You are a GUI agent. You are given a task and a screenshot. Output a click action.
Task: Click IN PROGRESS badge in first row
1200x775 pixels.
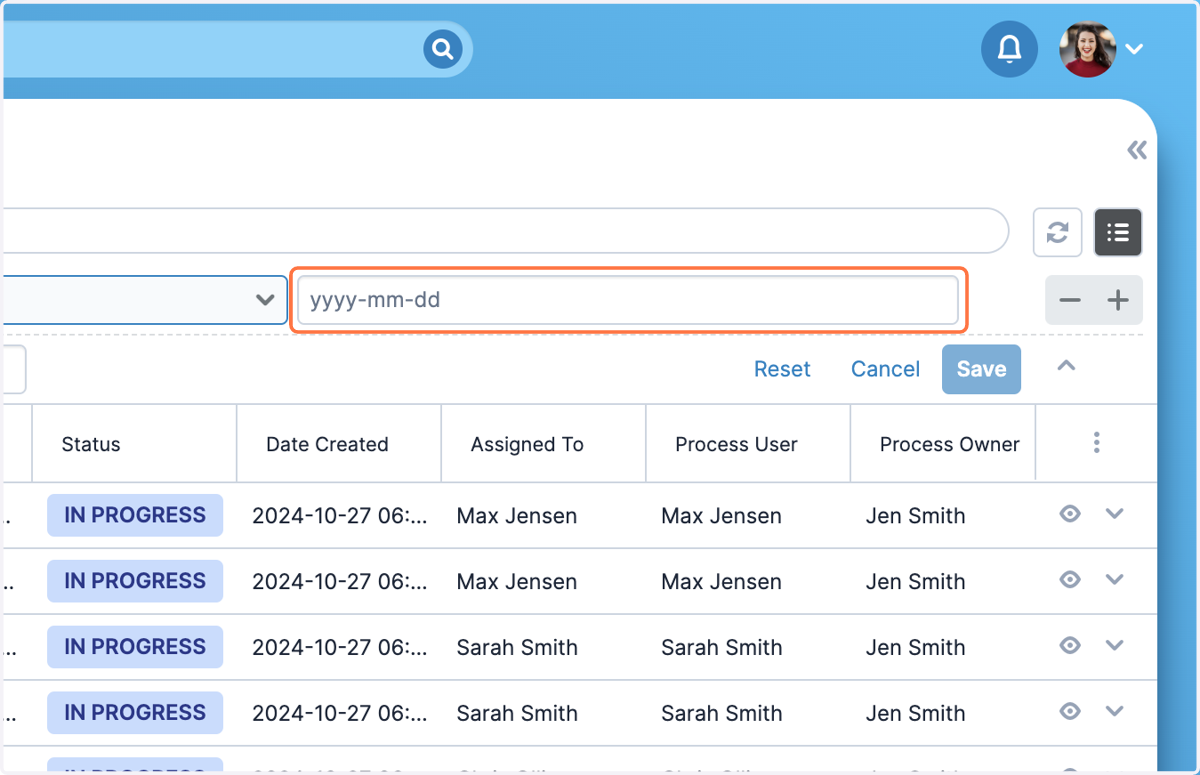point(135,515)
